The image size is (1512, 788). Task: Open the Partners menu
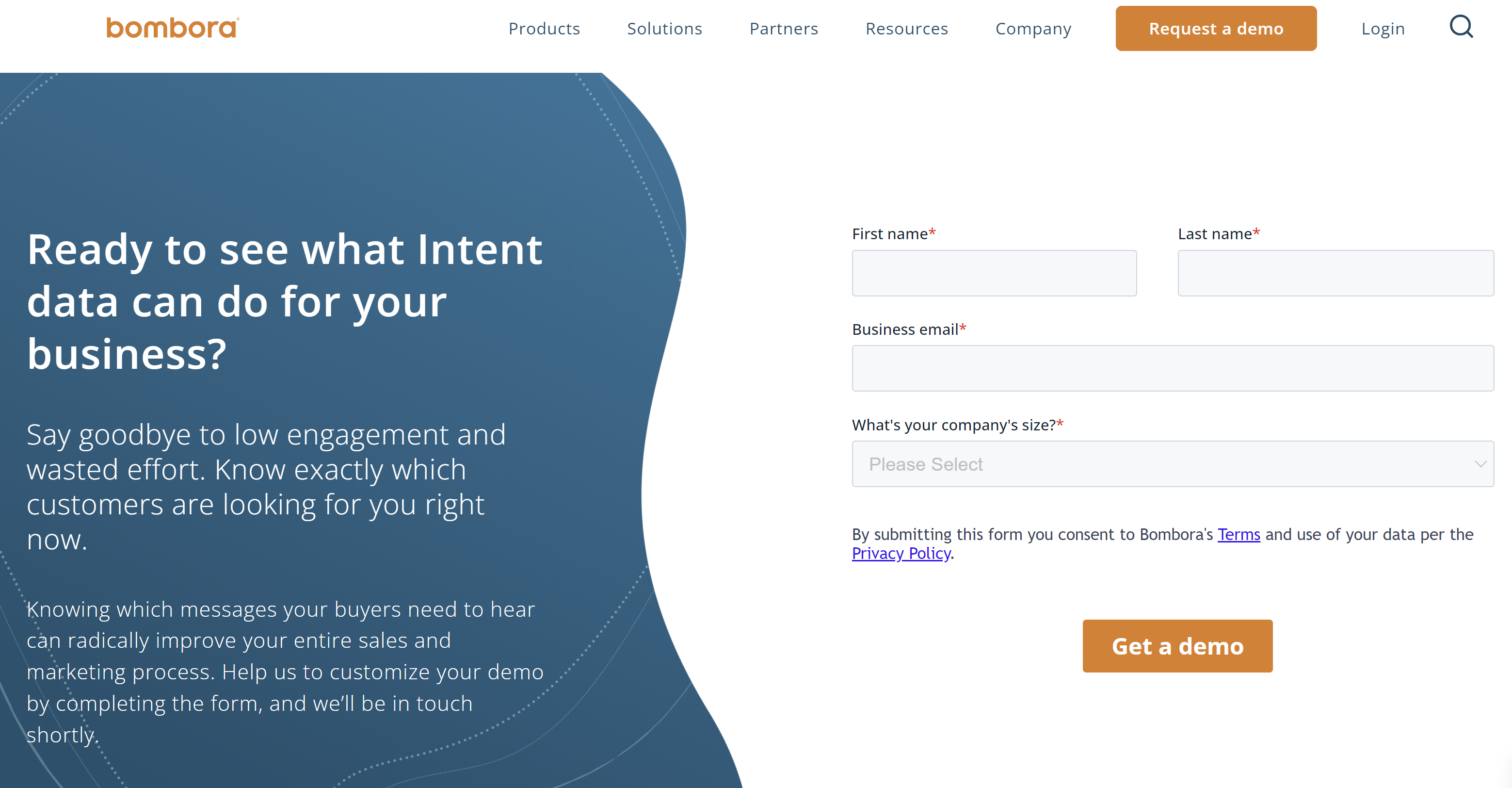pyautogui.click(x=784, y=28)
